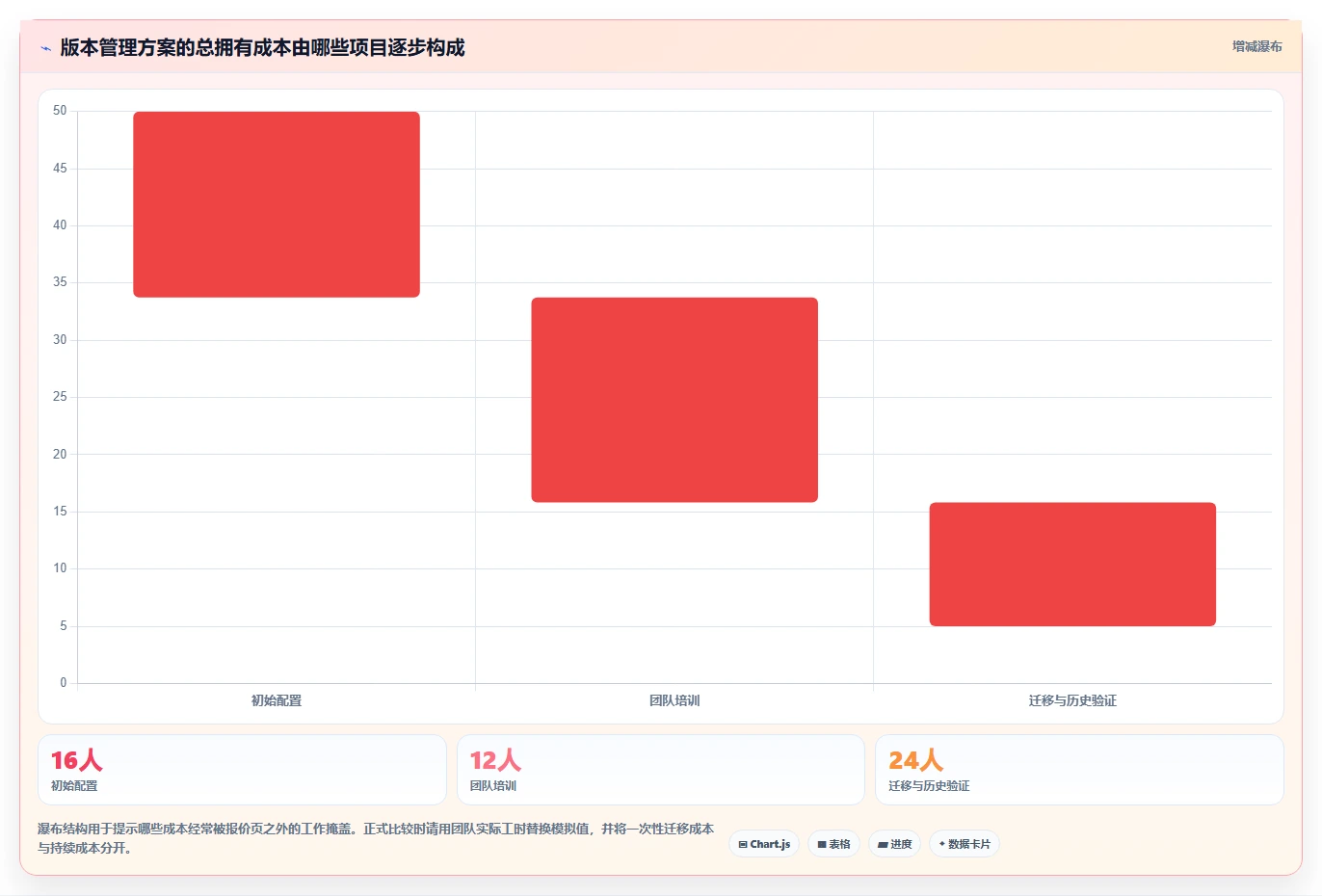Click the 进度 tag chip
Viewport: 1322px width, 896px height.
pyautogui.click(x=895, y=844)
